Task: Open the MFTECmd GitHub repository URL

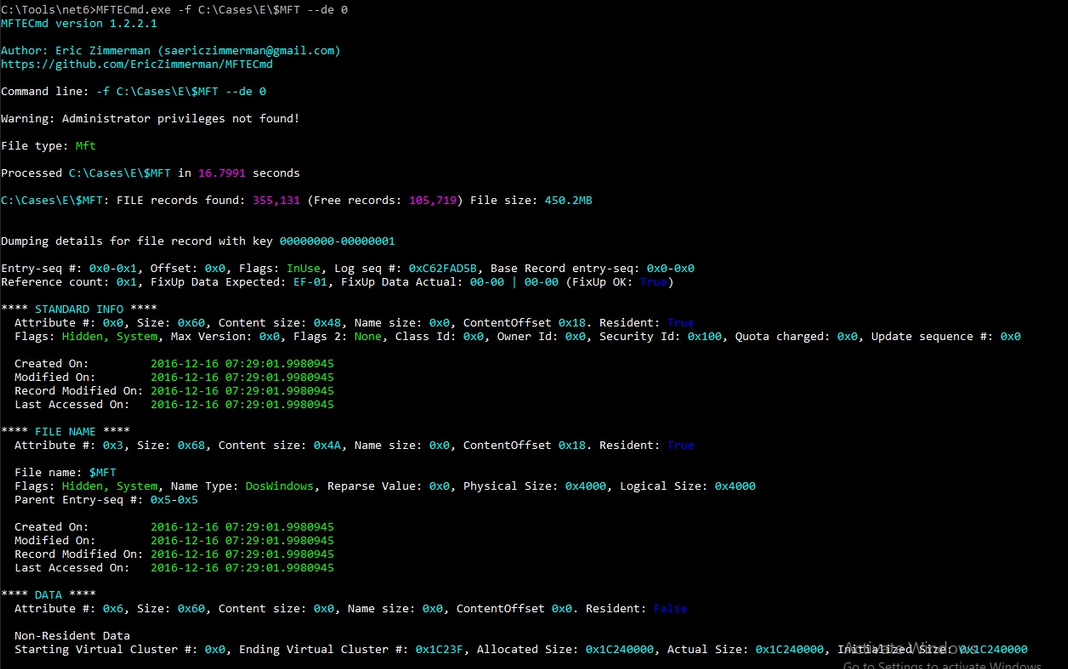Action: tap(137, 64)
